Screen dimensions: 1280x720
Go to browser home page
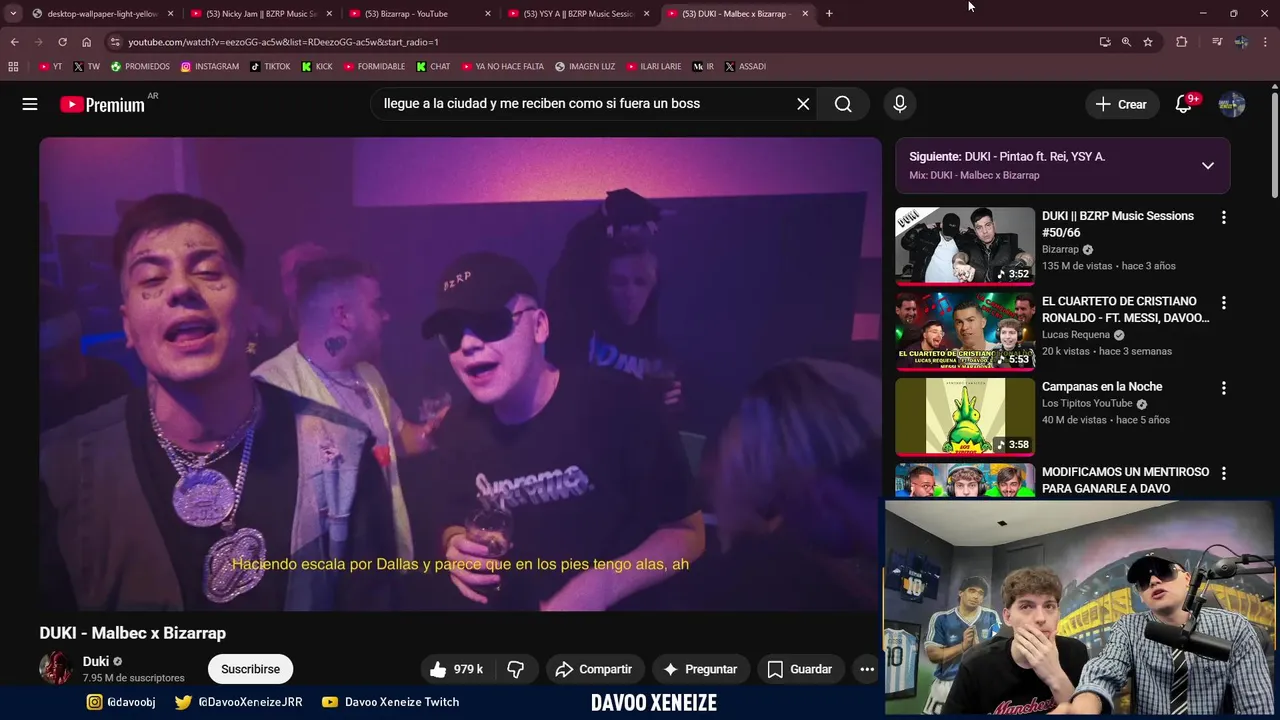point(86,42)
